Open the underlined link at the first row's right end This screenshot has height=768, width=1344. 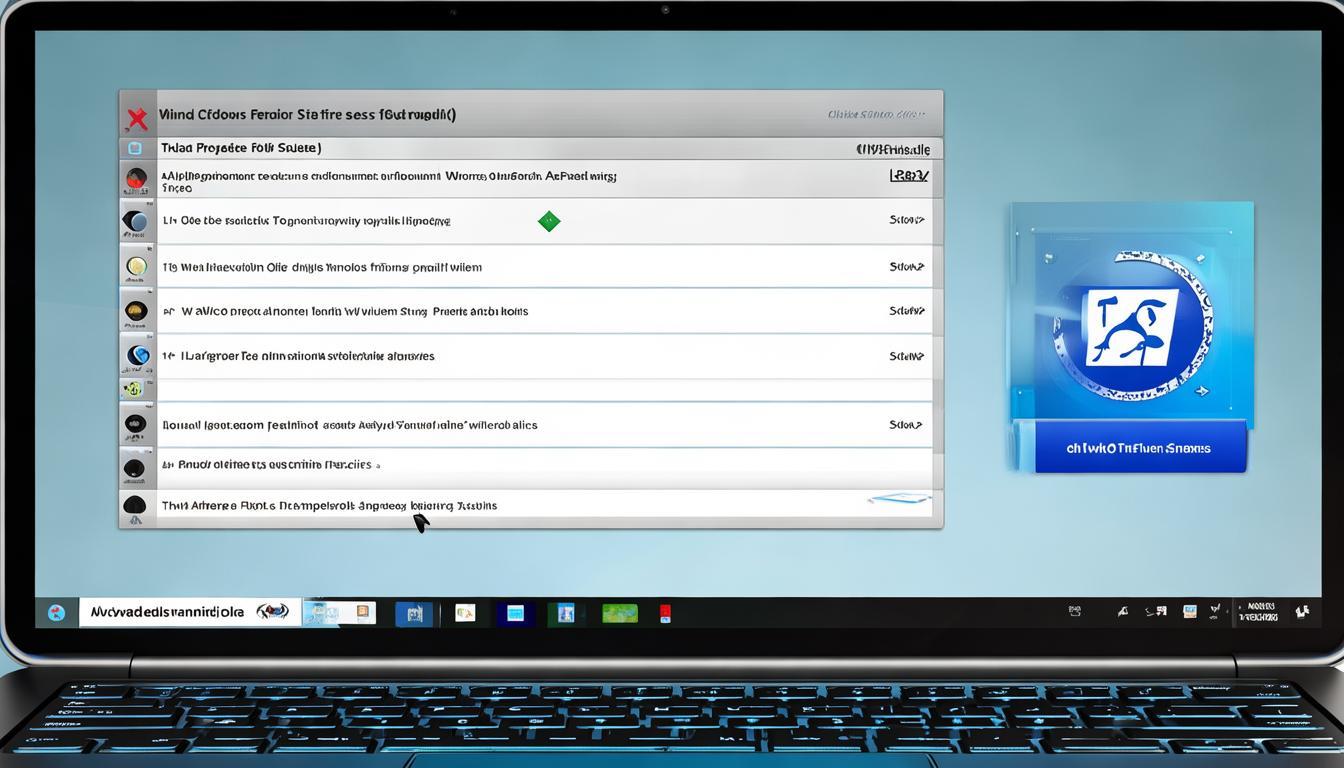click(x=908, y=176)
